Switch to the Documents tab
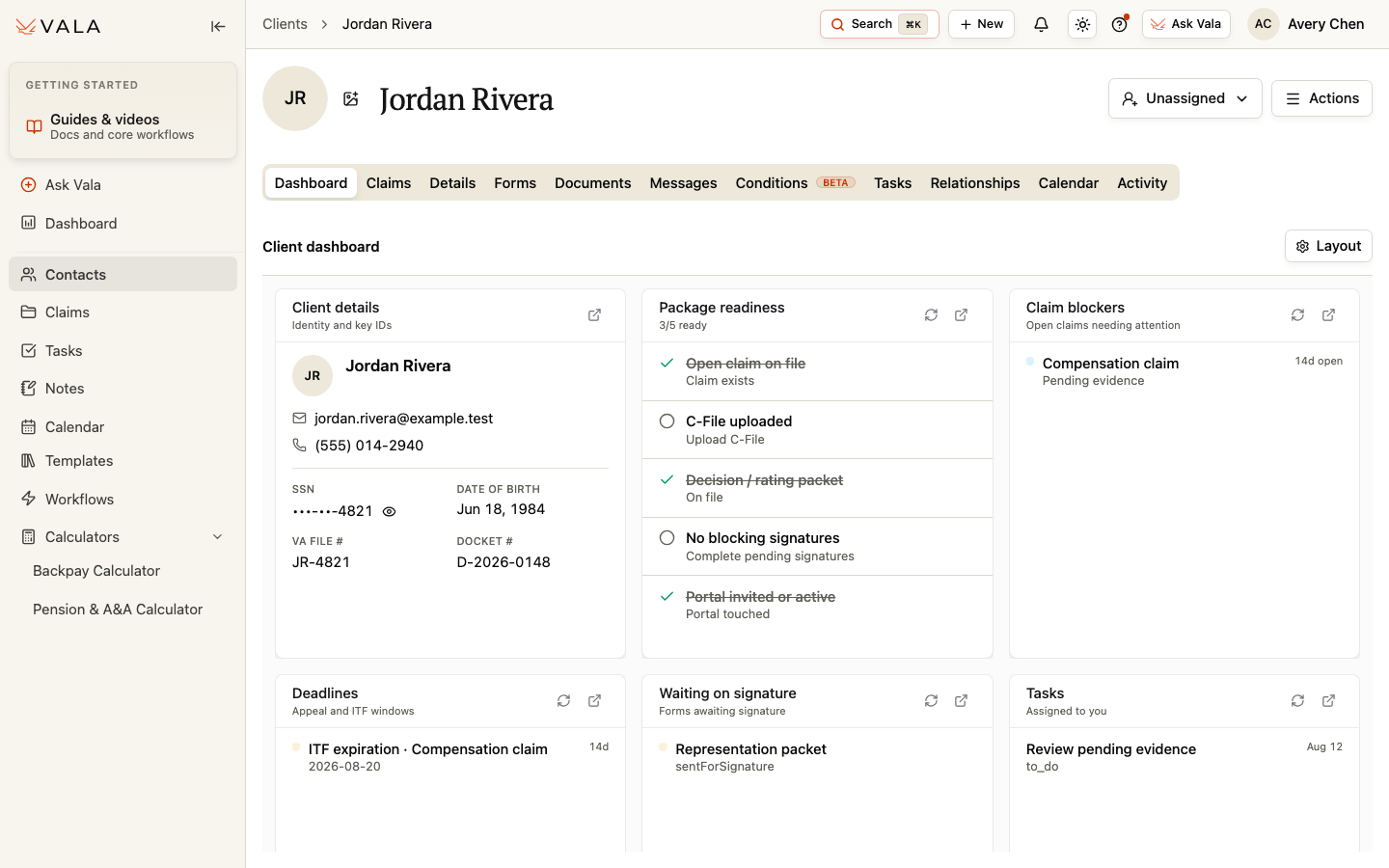The image size is (1389, 868). click(x=592, y=183)
